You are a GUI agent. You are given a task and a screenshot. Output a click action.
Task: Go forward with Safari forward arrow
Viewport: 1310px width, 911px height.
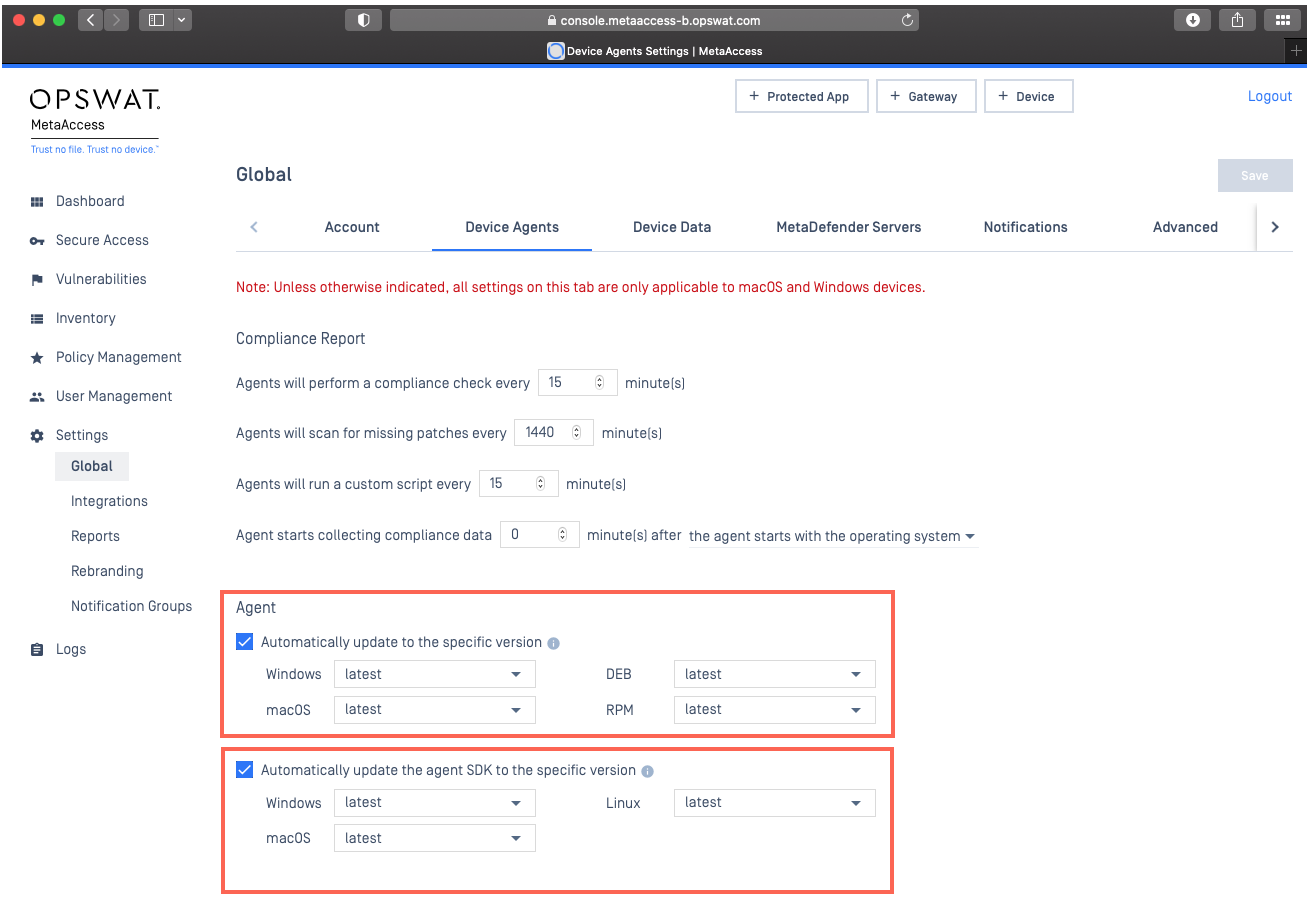tap(116, 20)
